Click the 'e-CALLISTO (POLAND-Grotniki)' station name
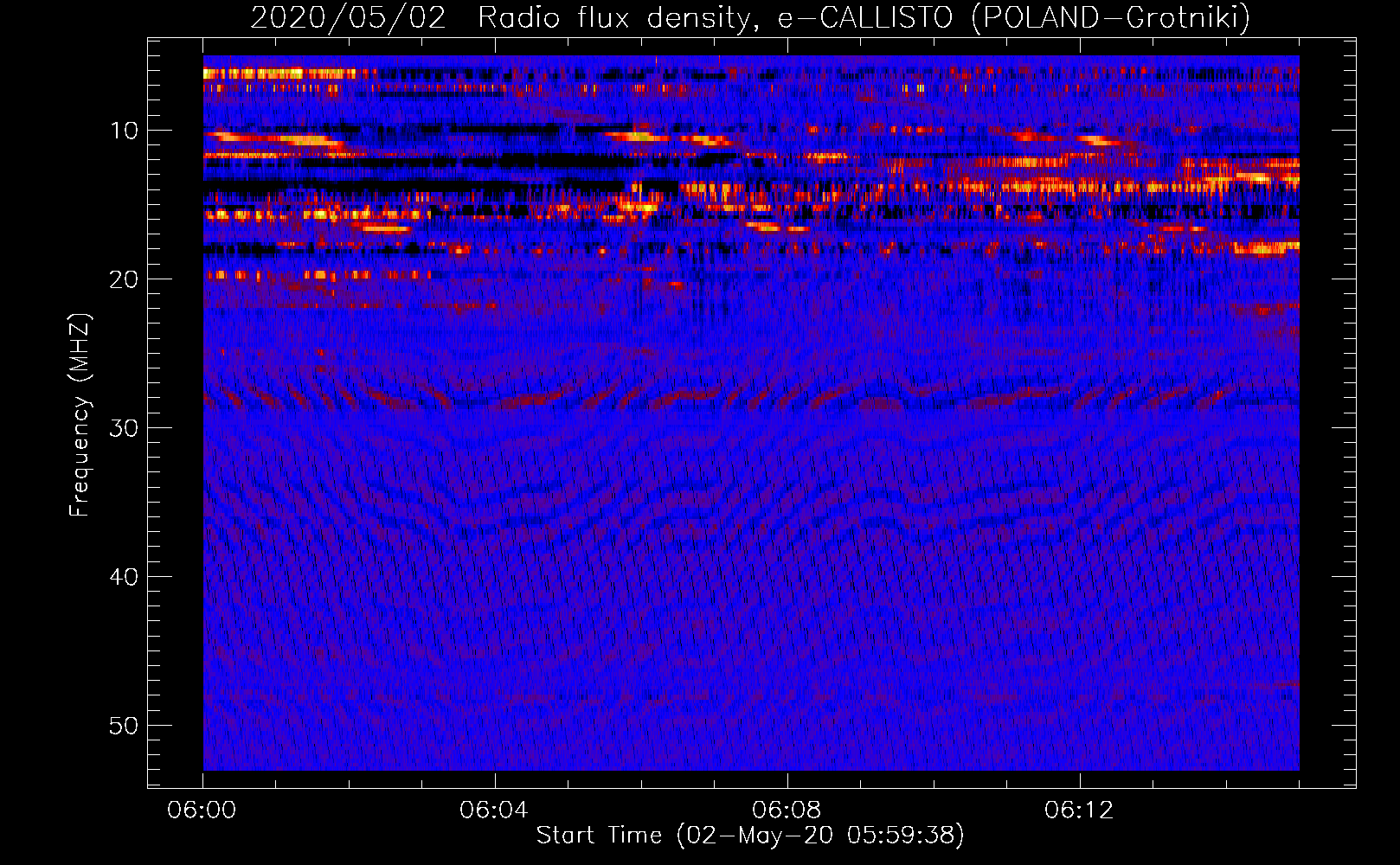 pos(1014,17)
